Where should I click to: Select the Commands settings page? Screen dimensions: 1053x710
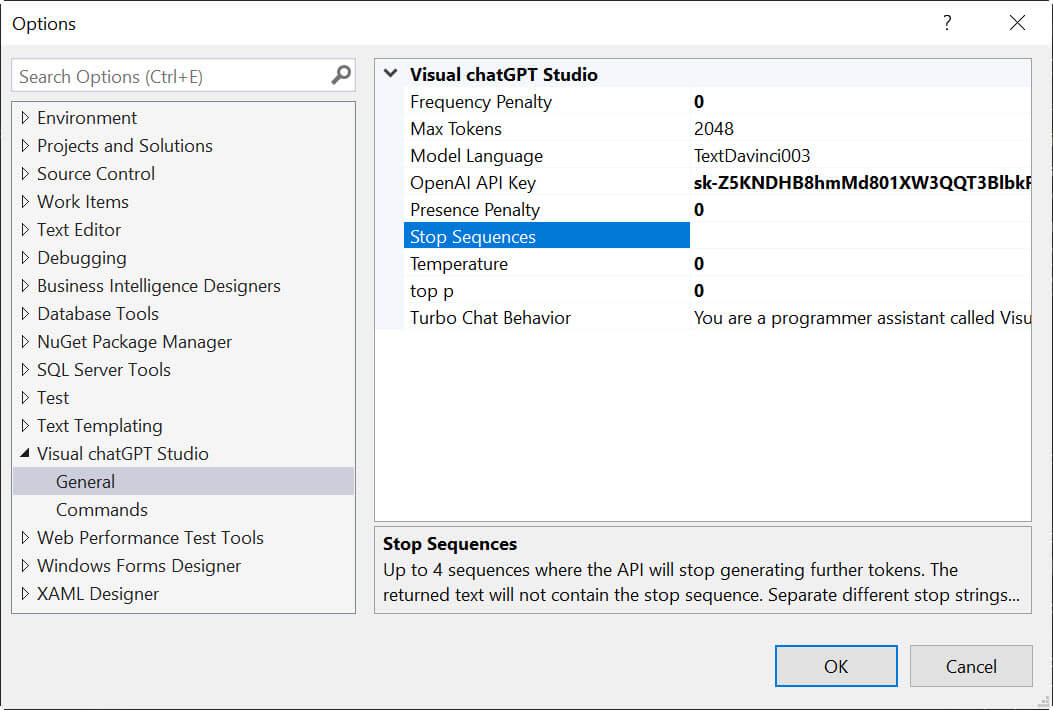(101, 509)
